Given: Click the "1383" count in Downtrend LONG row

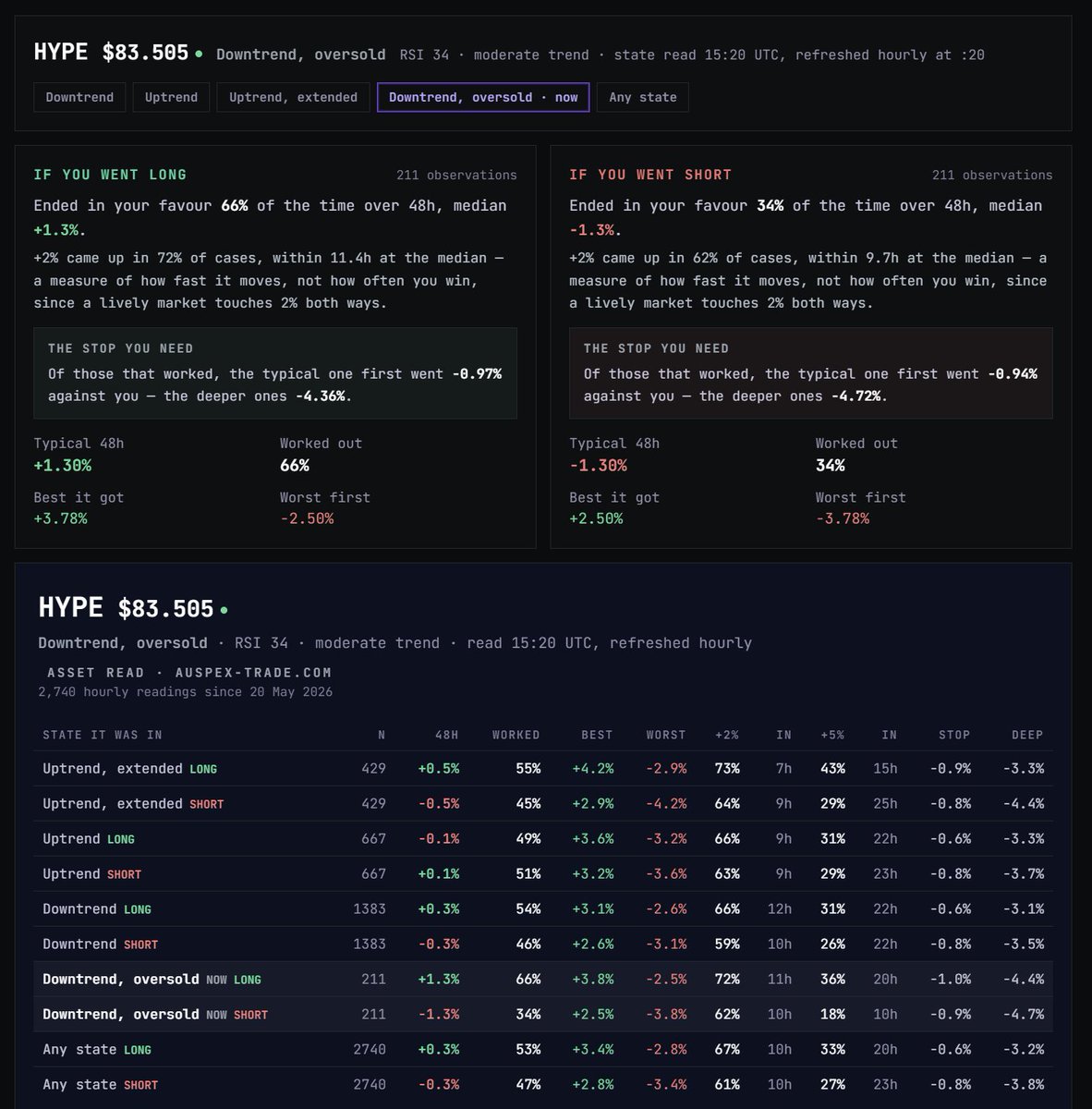Looking at the screenshot, I should (370, 909).
